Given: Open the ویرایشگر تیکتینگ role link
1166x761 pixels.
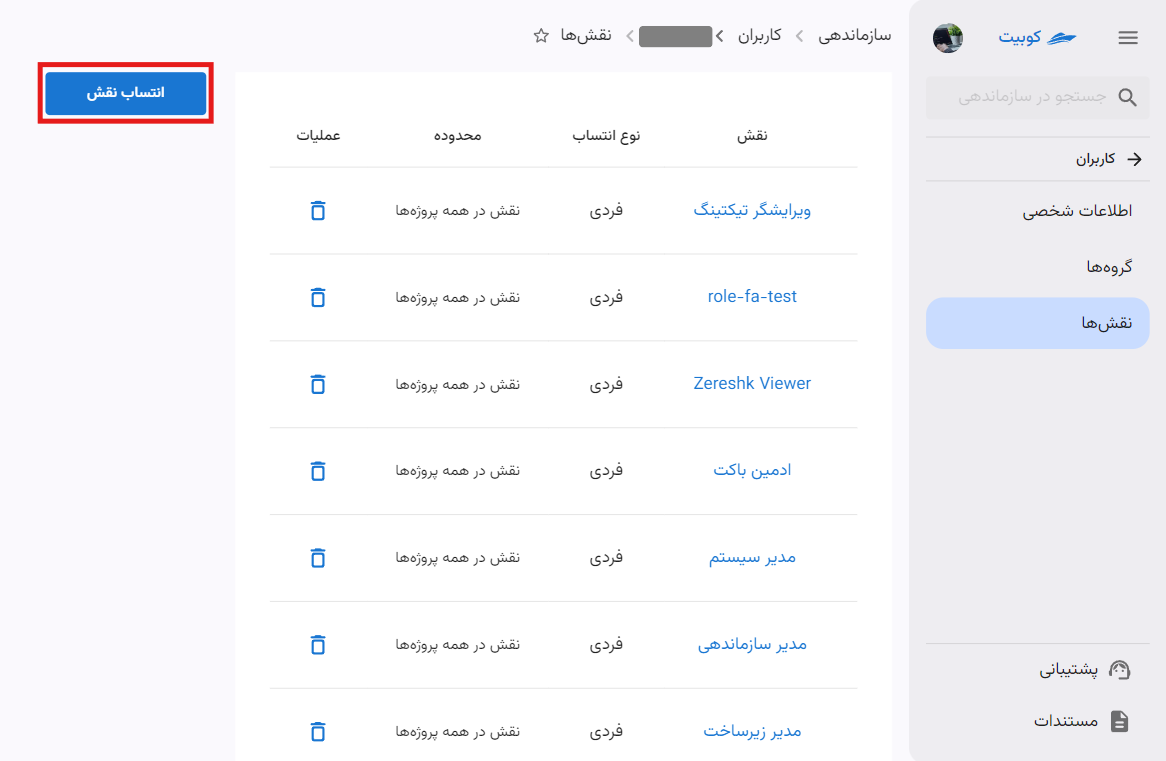Looking at the screenshot, I should pos(752,211).
